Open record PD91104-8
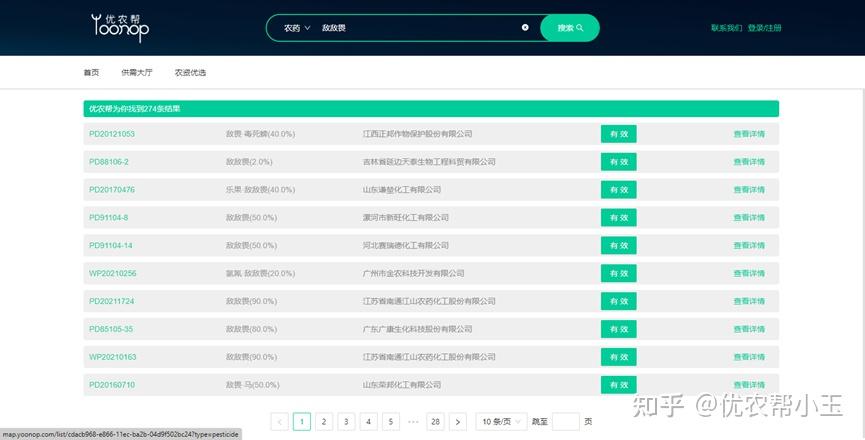The image size is (865, 440). [109, 217]
